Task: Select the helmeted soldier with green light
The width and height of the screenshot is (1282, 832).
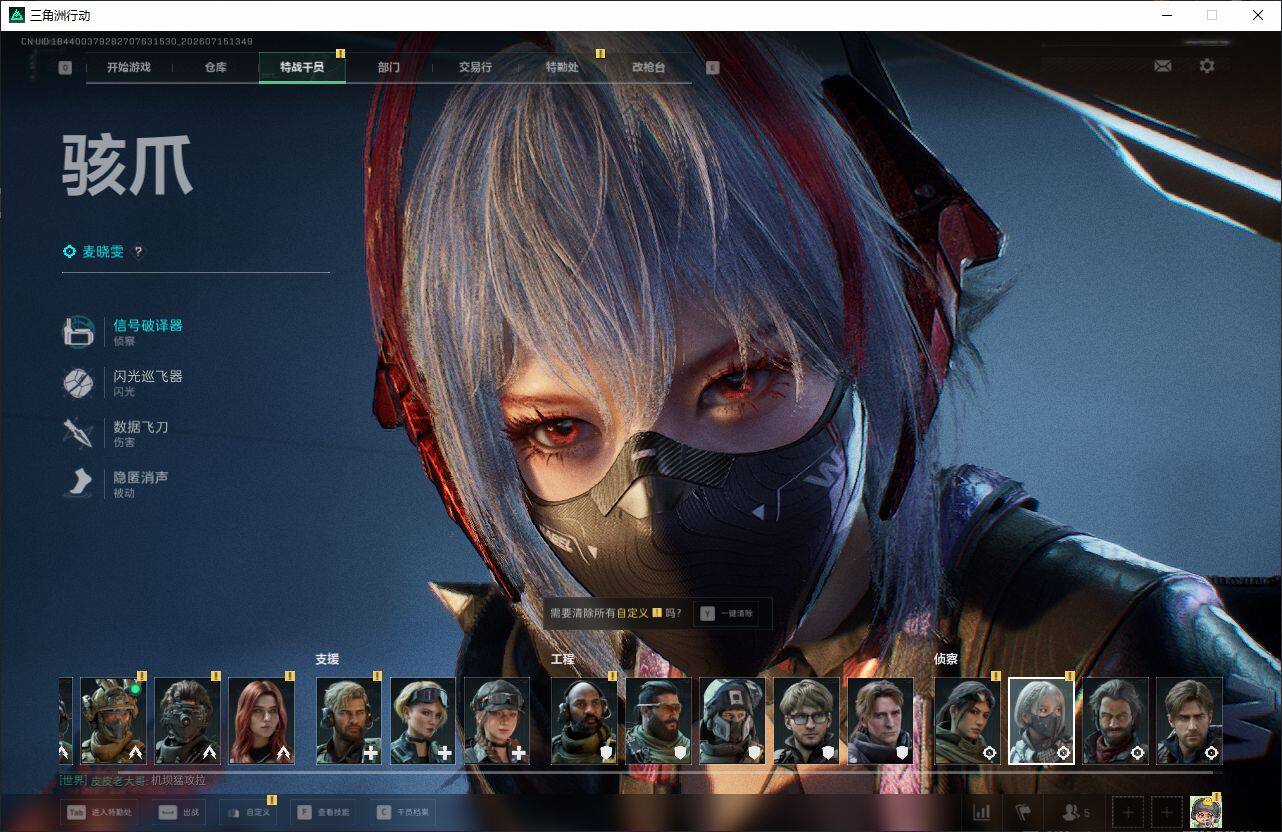Action: [114, 721]
